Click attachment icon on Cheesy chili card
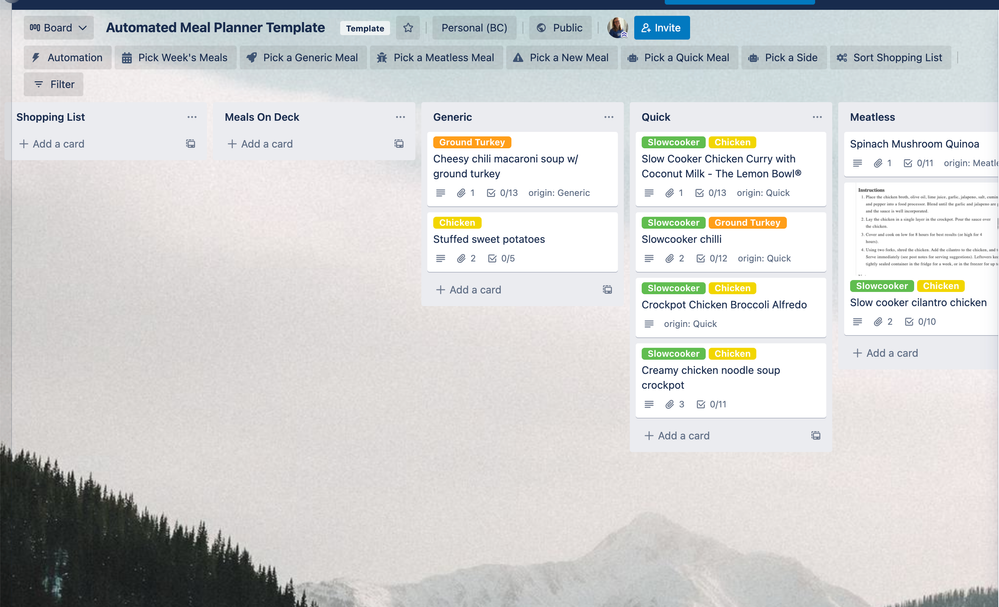This screenshot has width=999, height=607. [461, 193]
